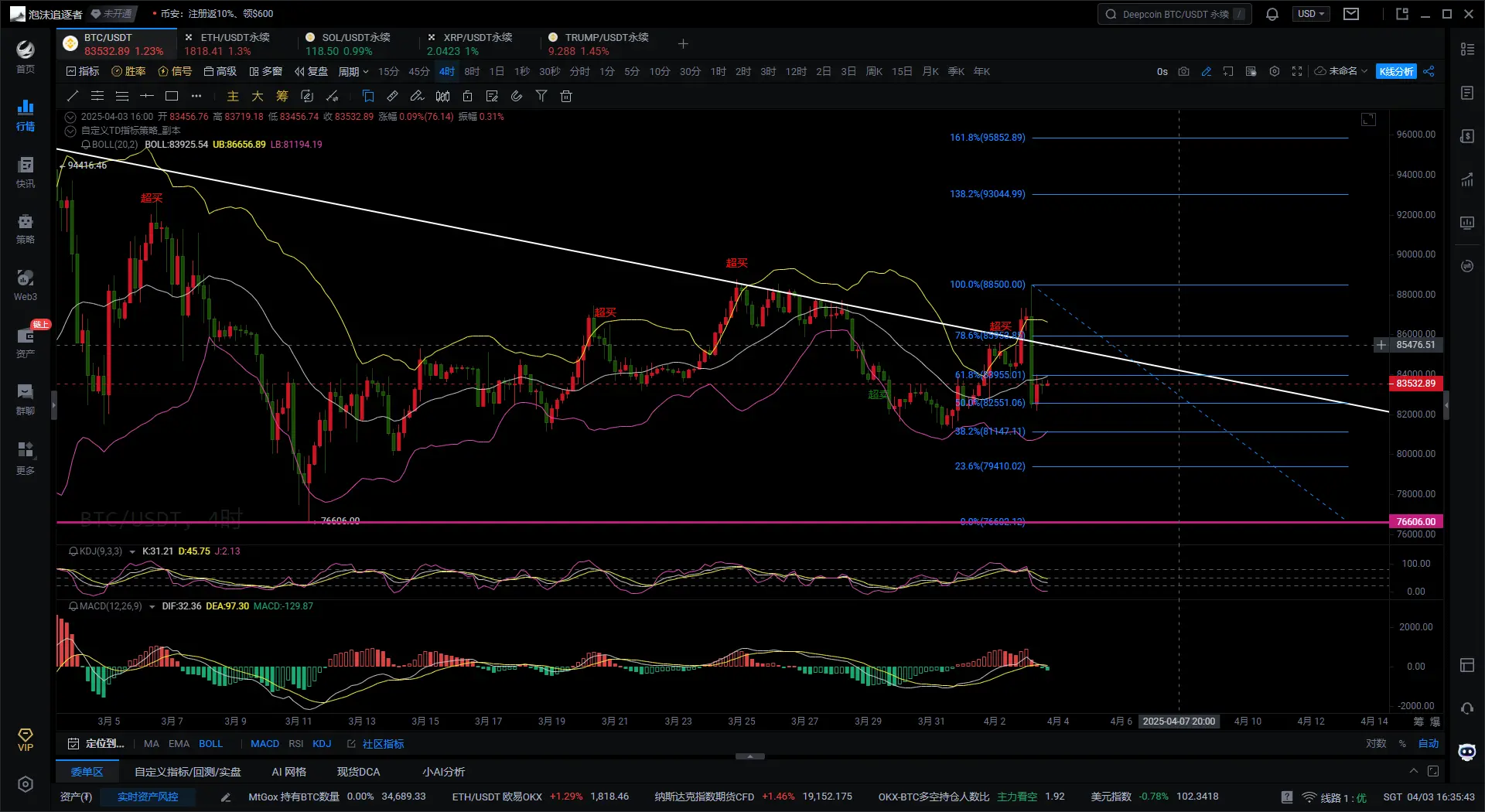Click the screenshot camera icon
The height and width of the screenshot is (812, 1485).
pyautogui.click(x=1183, y=71)
